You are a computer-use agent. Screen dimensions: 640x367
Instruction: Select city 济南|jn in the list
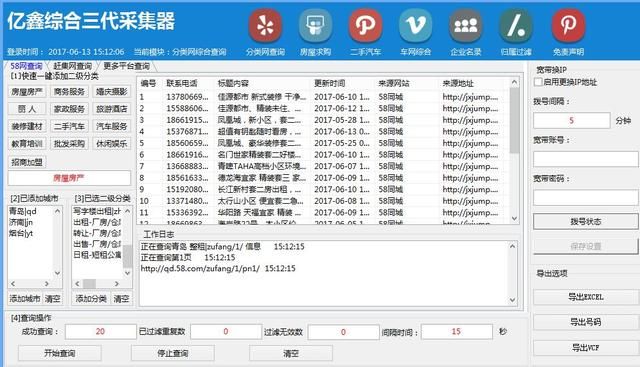21,222
